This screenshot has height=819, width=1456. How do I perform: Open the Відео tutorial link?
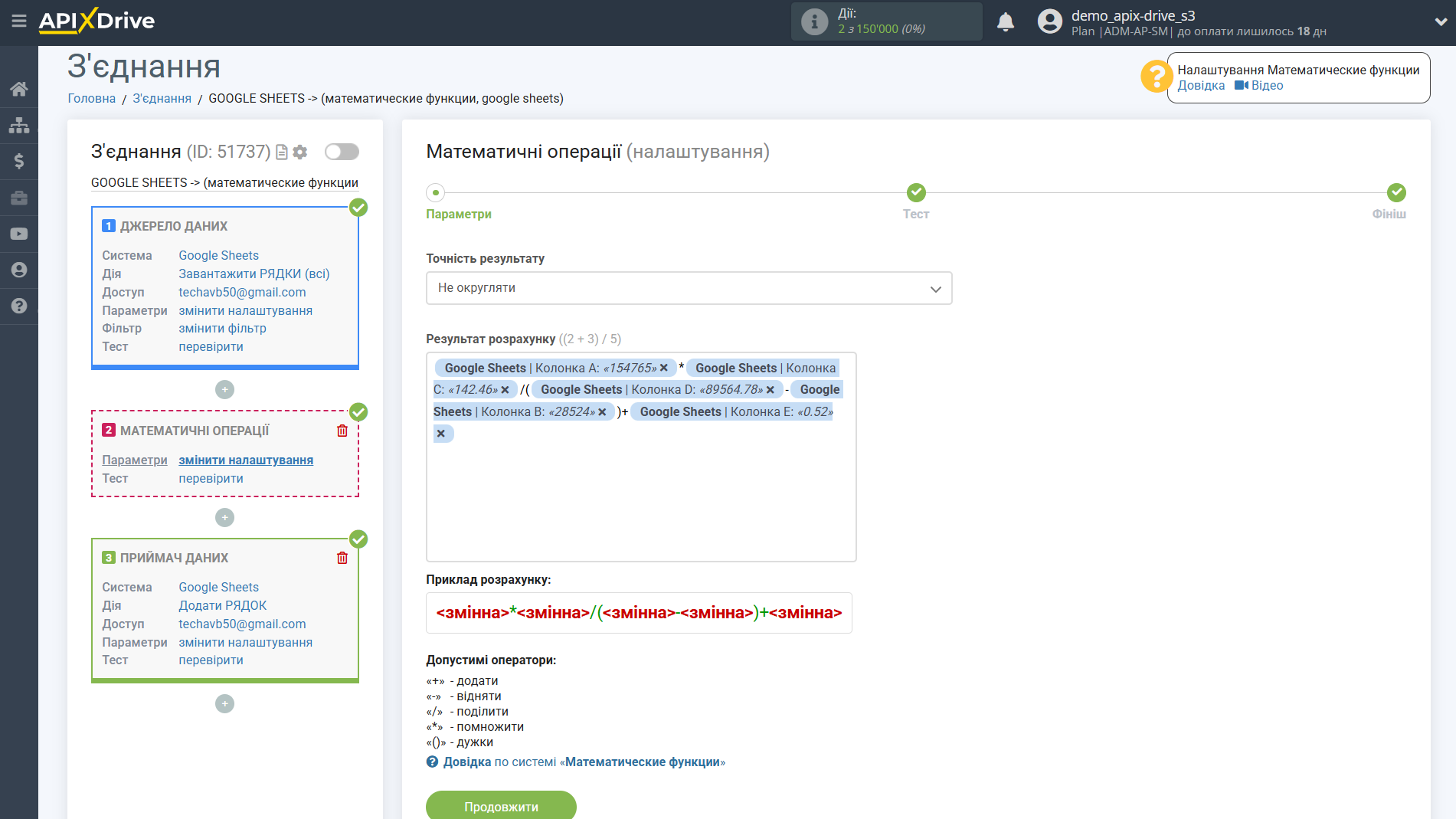[1259, 85]
